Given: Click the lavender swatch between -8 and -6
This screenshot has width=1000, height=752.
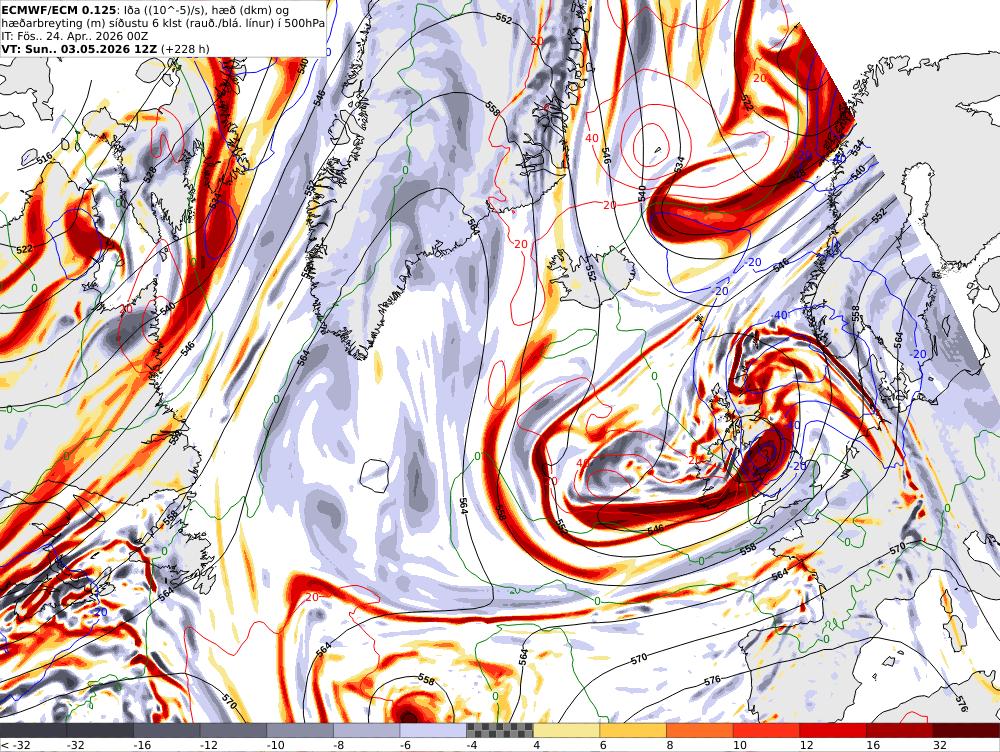Looking at the screenshot, I should [367, 731].
